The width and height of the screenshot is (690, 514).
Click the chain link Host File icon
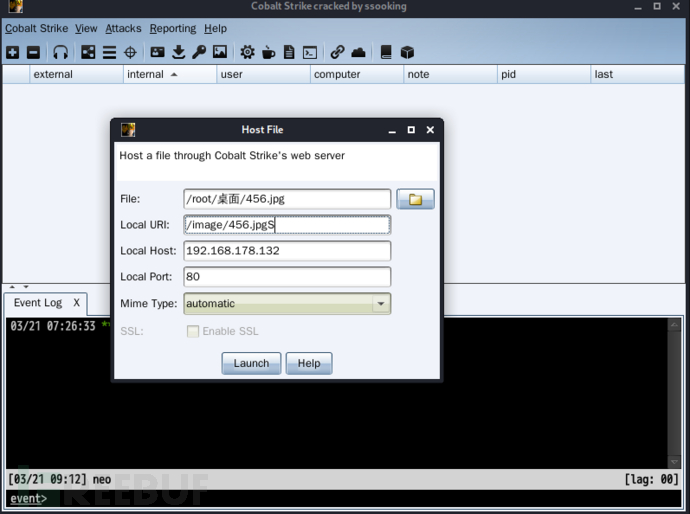(338, 52)
